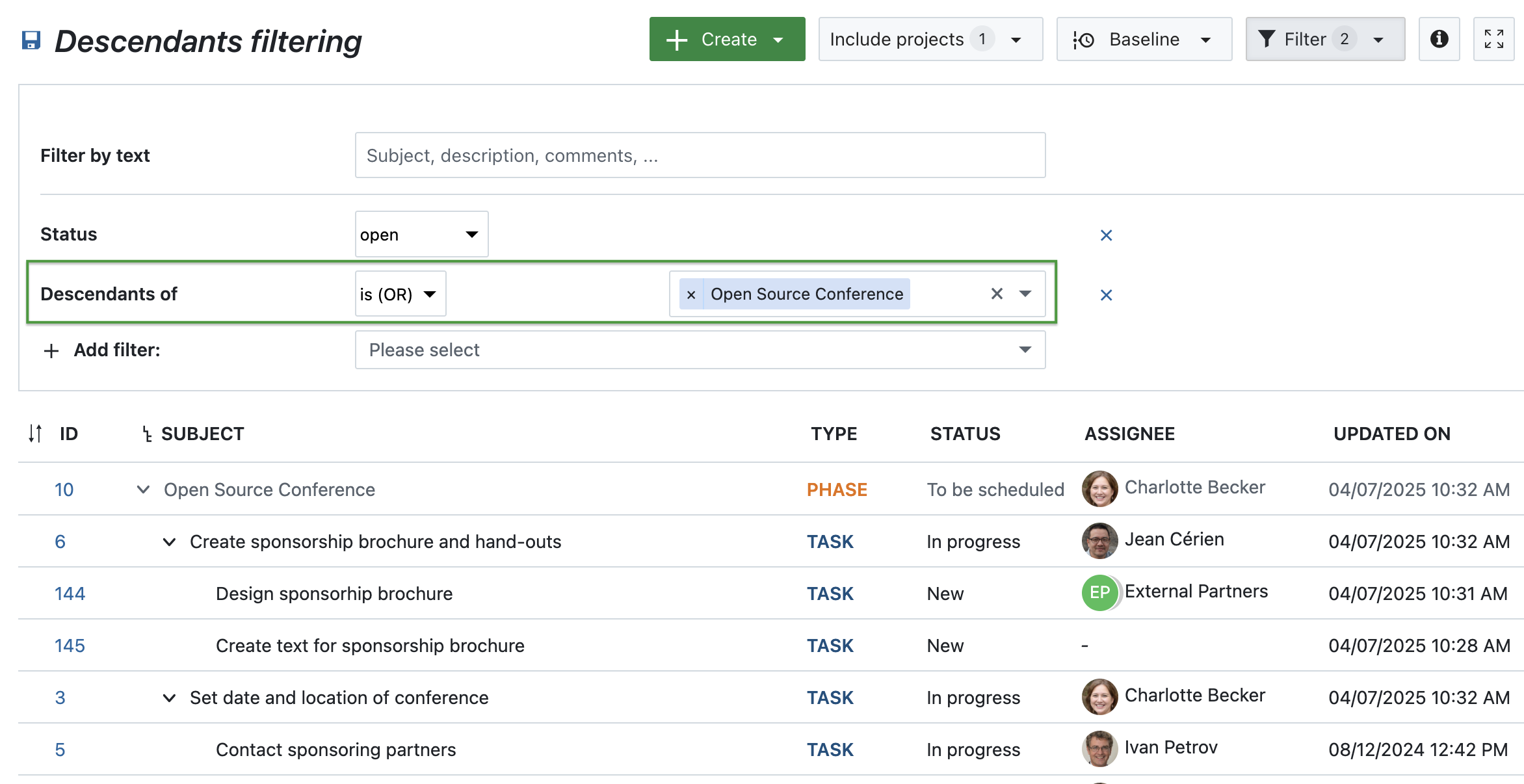Collapse Set date and location row

(x=169, y=698)
